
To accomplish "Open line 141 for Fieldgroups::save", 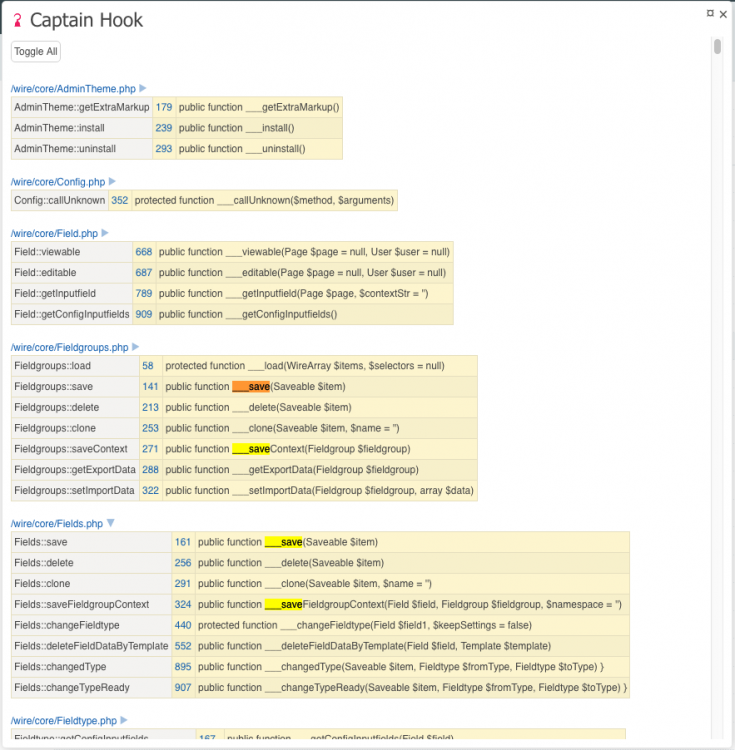I will (x=150, y=386).
